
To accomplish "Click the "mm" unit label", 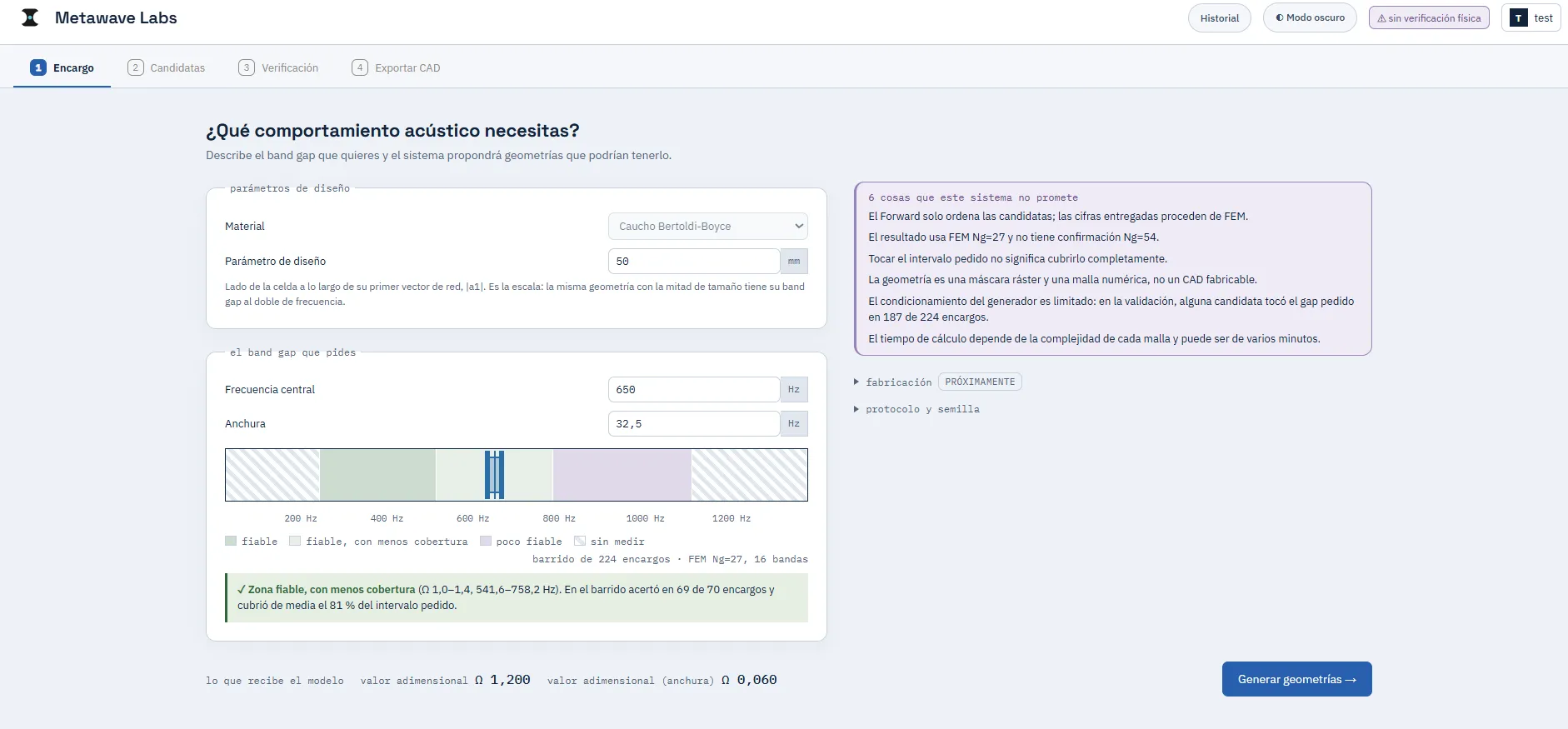I will click(794, 261).
